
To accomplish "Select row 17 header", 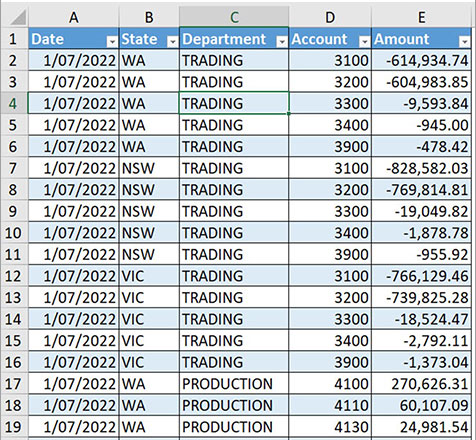I will coord(14,384).
